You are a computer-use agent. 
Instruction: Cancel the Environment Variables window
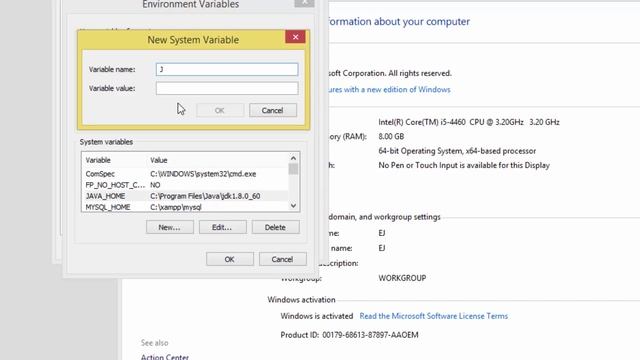[282, 259]
